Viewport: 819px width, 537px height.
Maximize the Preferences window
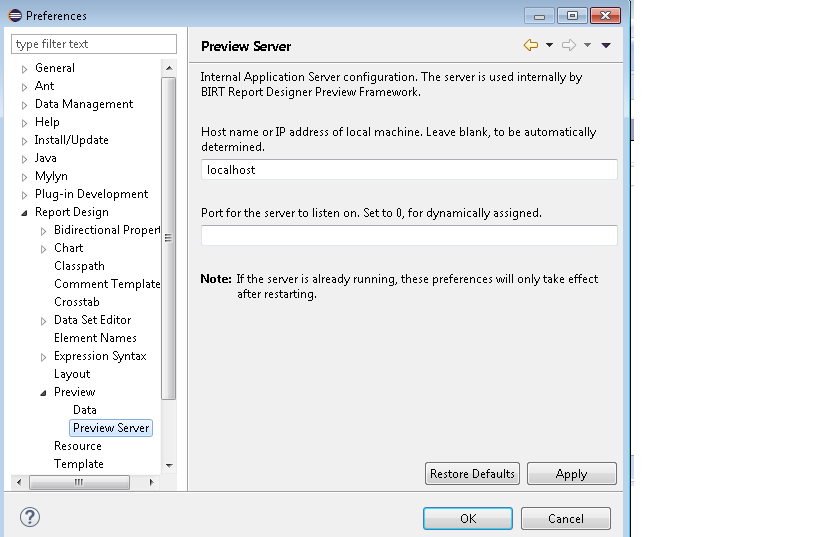(572, 16)
